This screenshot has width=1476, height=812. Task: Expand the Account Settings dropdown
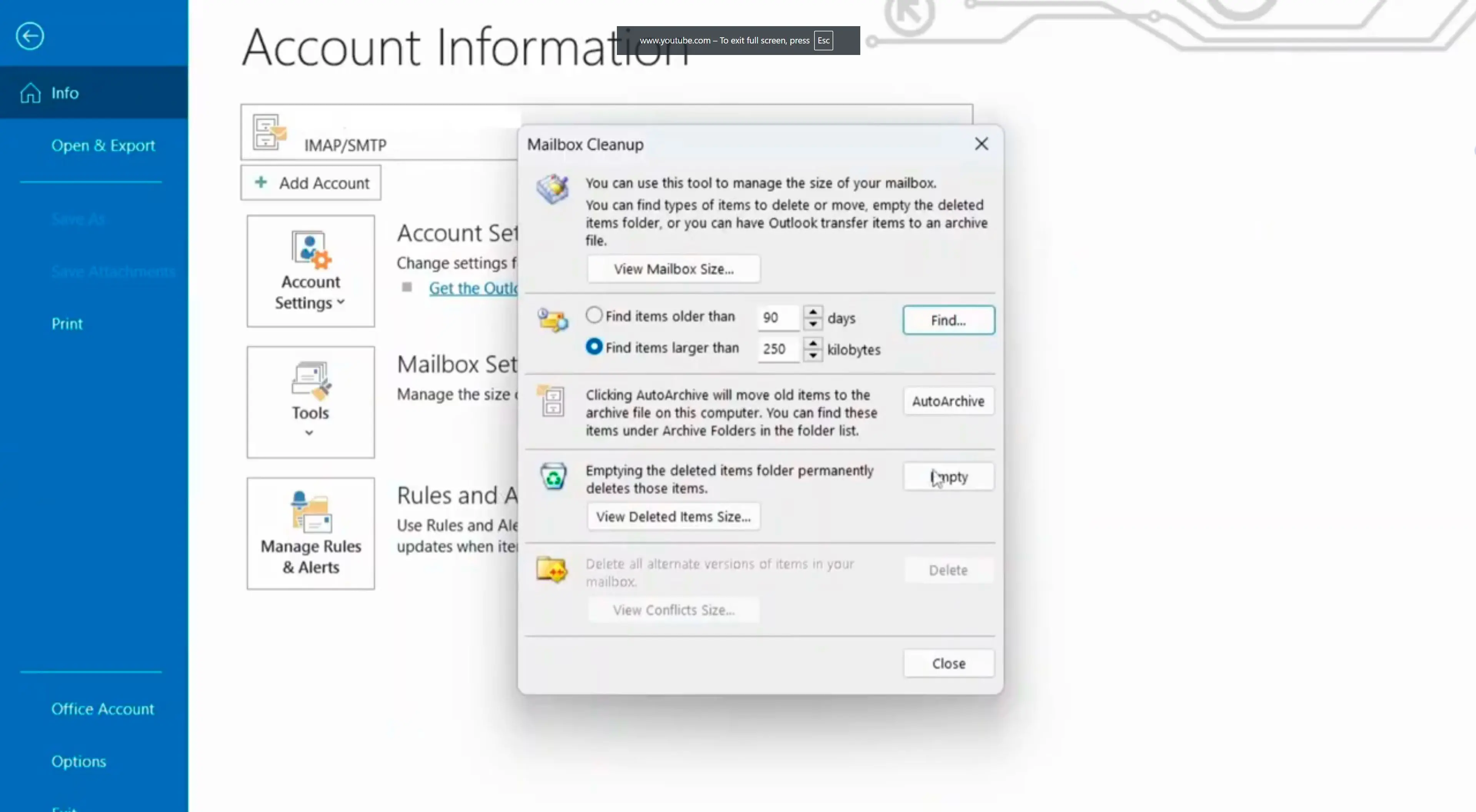tap(341, 302)
